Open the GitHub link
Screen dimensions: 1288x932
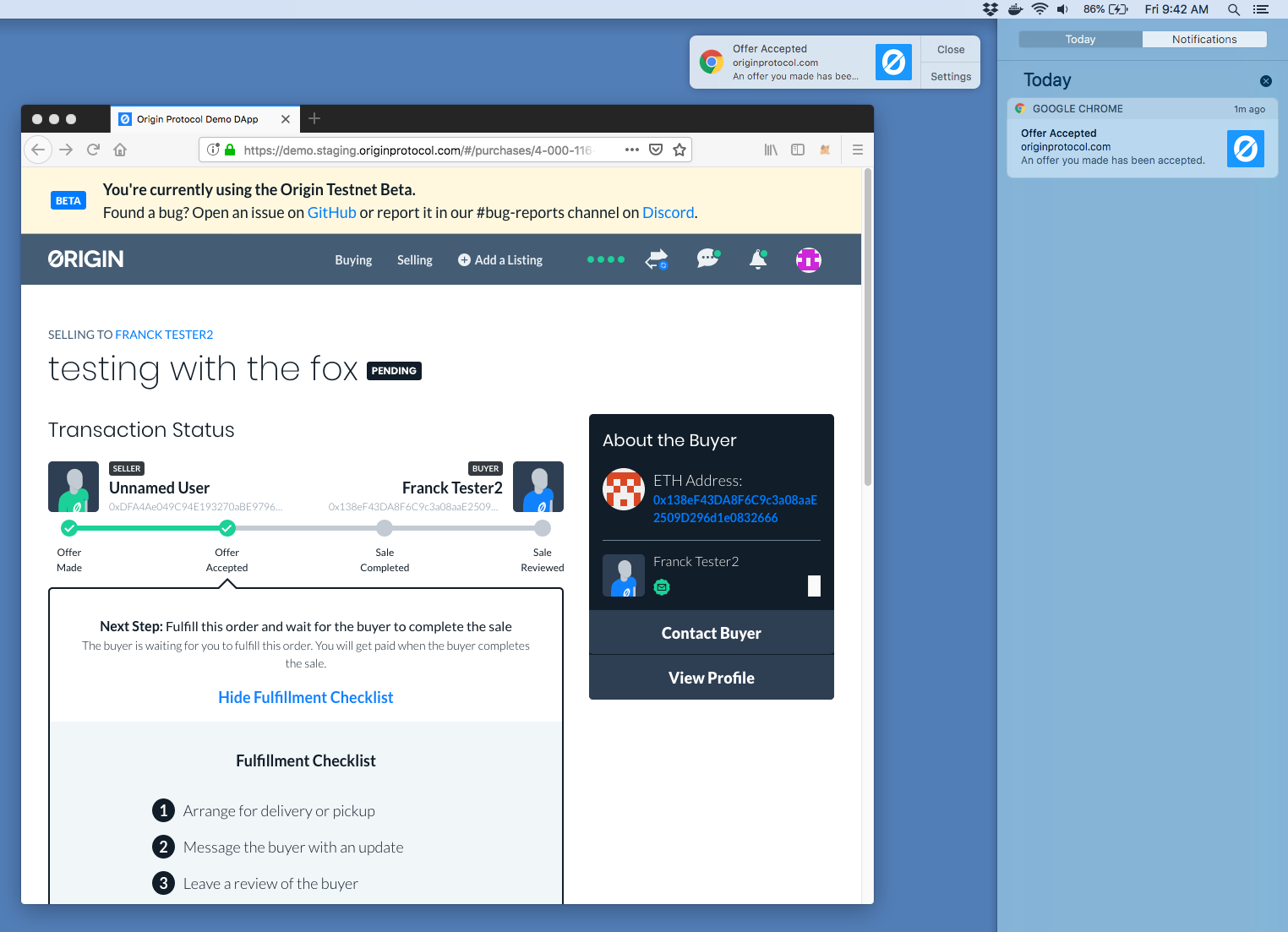coord(332,213)
